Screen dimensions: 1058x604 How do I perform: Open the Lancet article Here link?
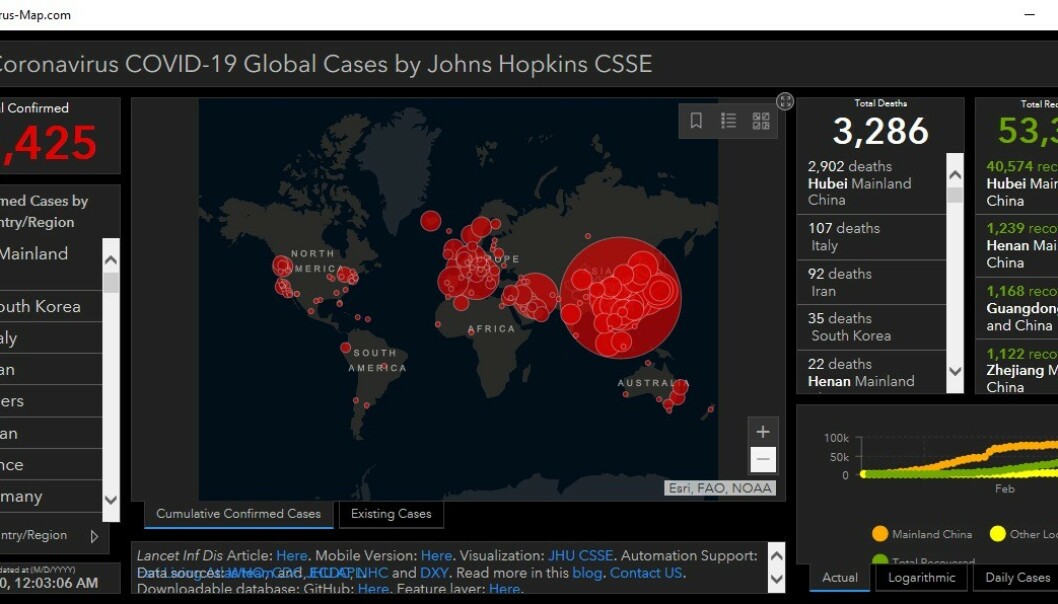coord(291,556)
